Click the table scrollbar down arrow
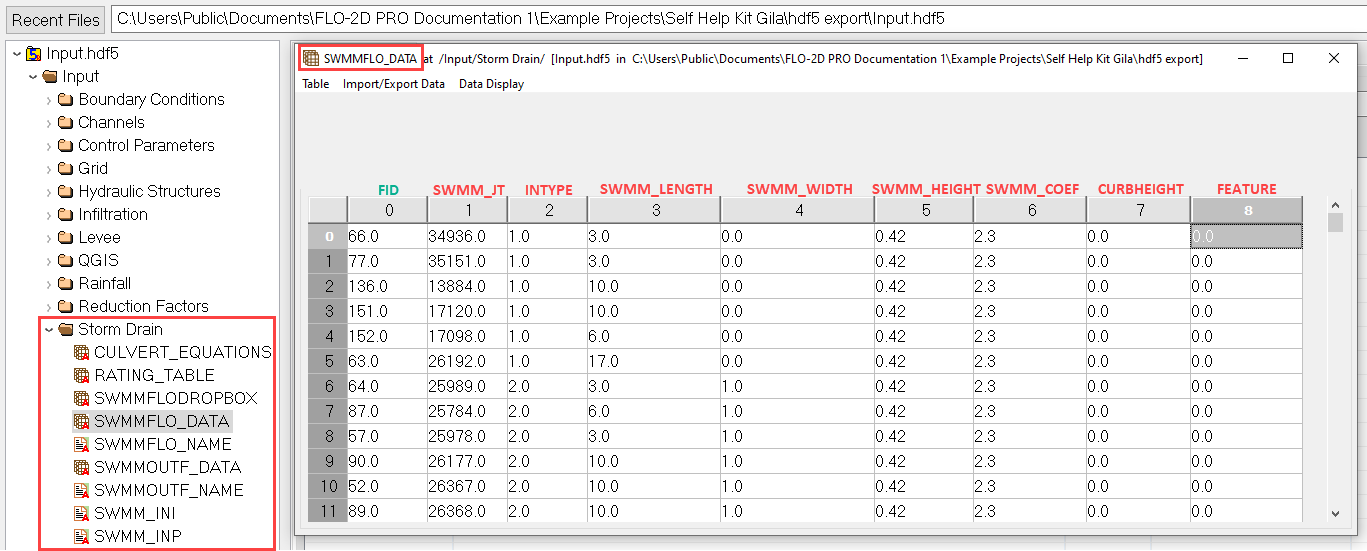Viewport: 1367px width, 551px height. click(x=1335, y=513)
